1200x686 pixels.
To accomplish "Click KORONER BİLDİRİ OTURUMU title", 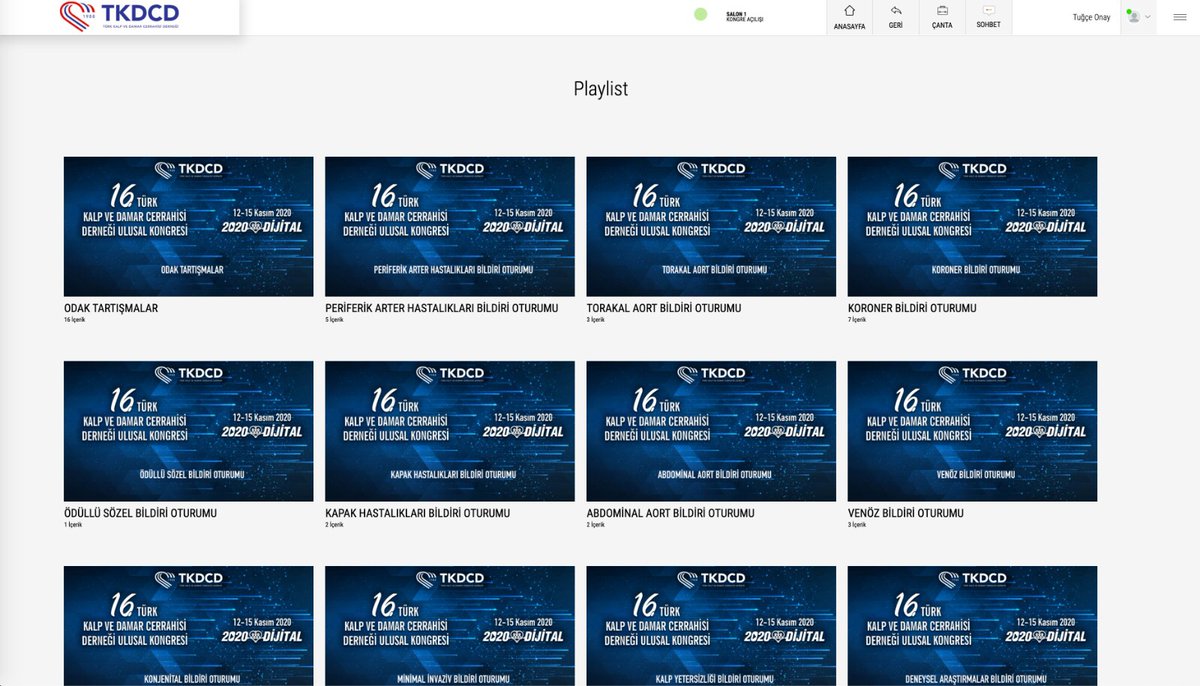I will point(912,308).
